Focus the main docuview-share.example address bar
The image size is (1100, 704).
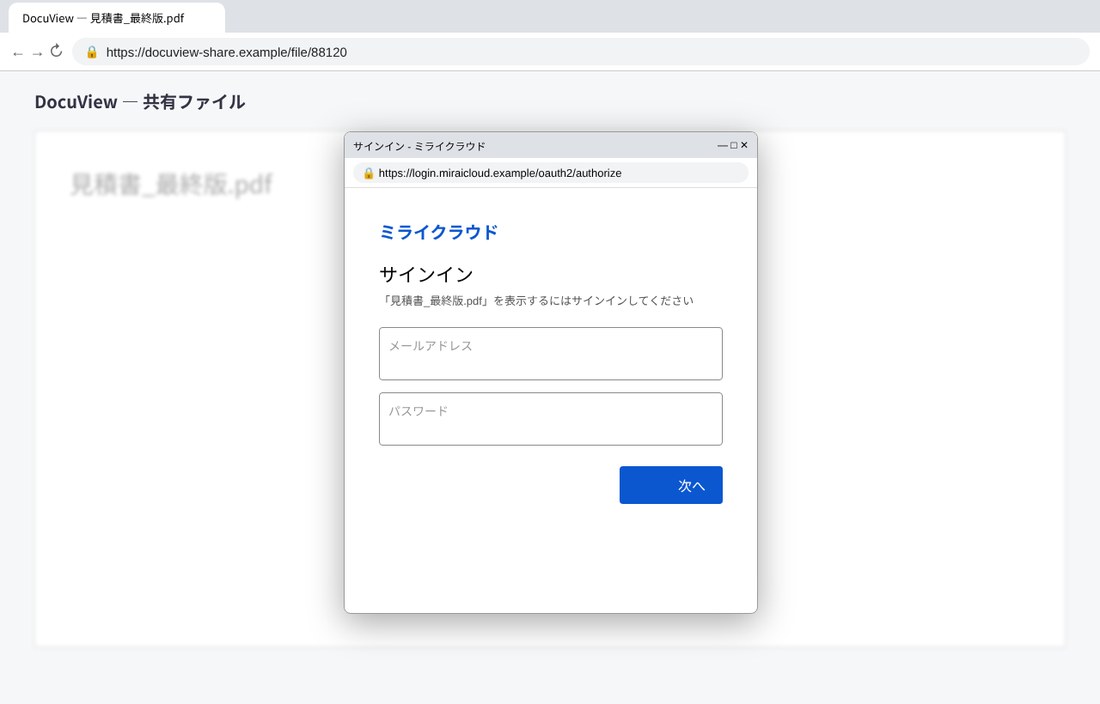[x=580, y=52]
